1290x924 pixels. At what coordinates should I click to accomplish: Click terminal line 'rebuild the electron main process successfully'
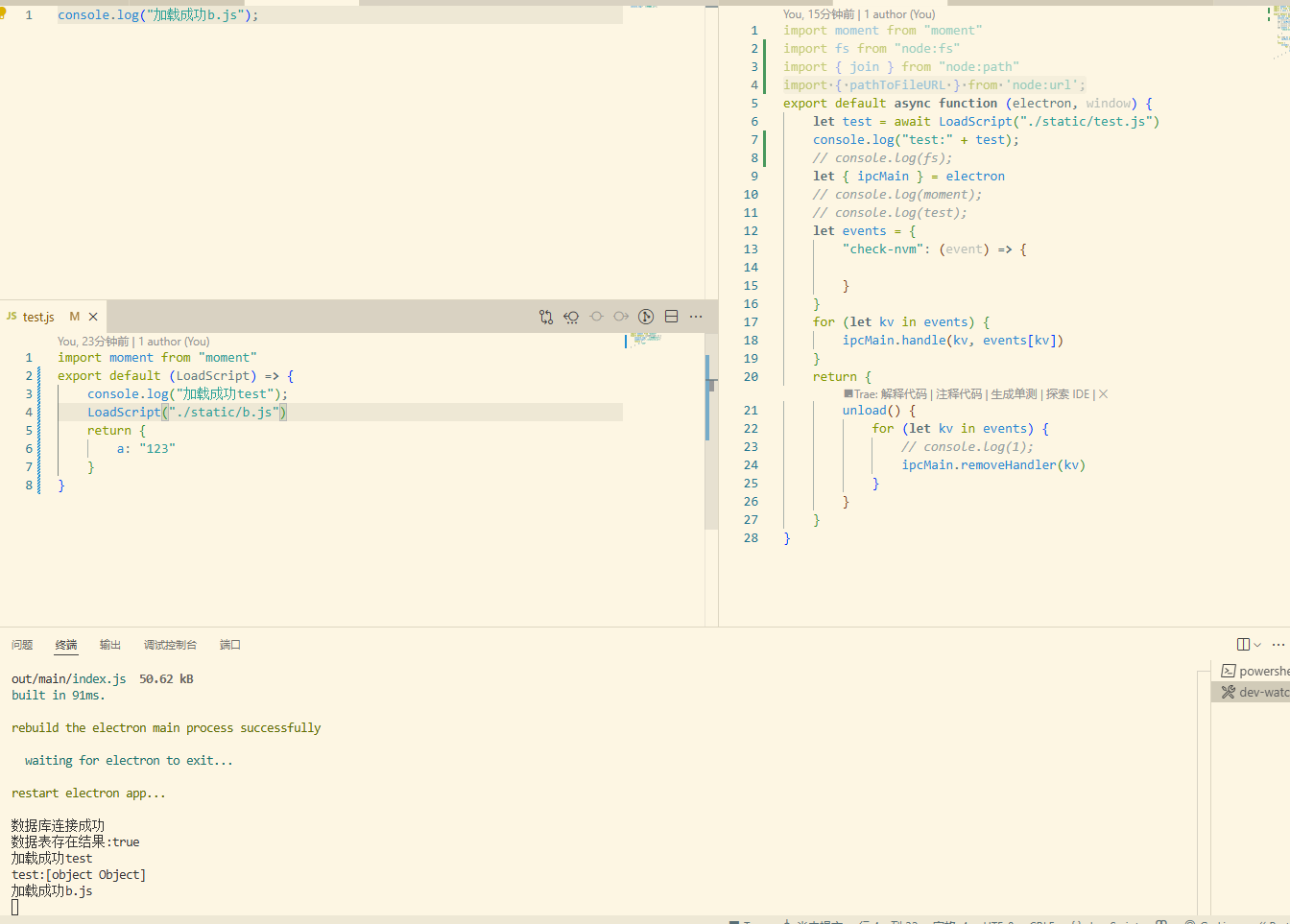166,728
